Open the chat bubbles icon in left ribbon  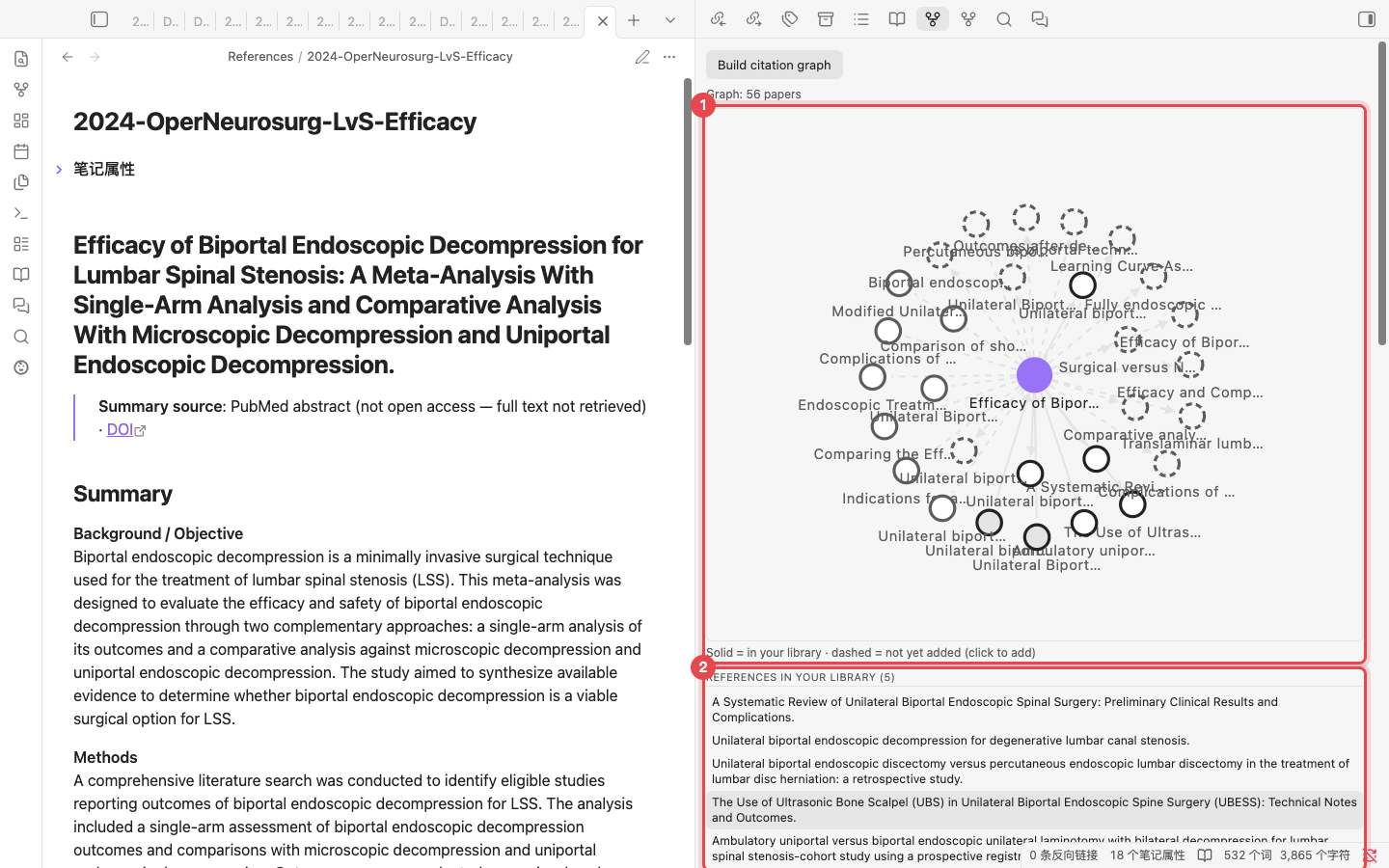[x=21, y=306]
